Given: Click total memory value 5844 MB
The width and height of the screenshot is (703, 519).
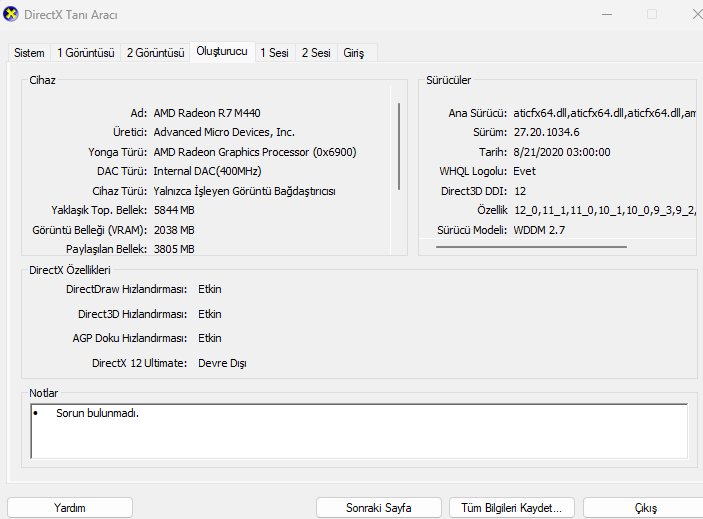Looking at the screenshot, I should tap(174, 210).
